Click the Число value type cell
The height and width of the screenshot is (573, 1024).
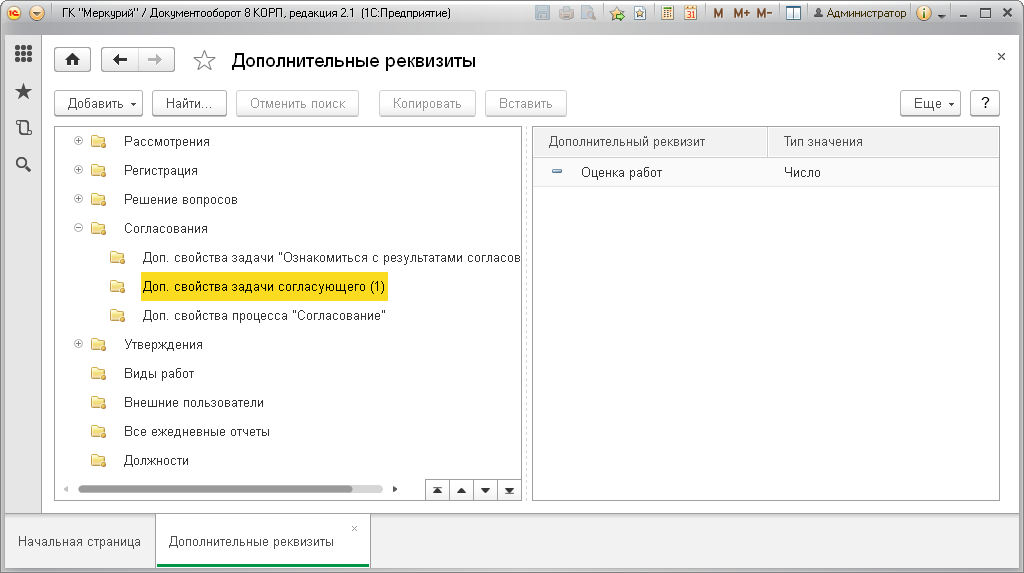click(802, 172)
